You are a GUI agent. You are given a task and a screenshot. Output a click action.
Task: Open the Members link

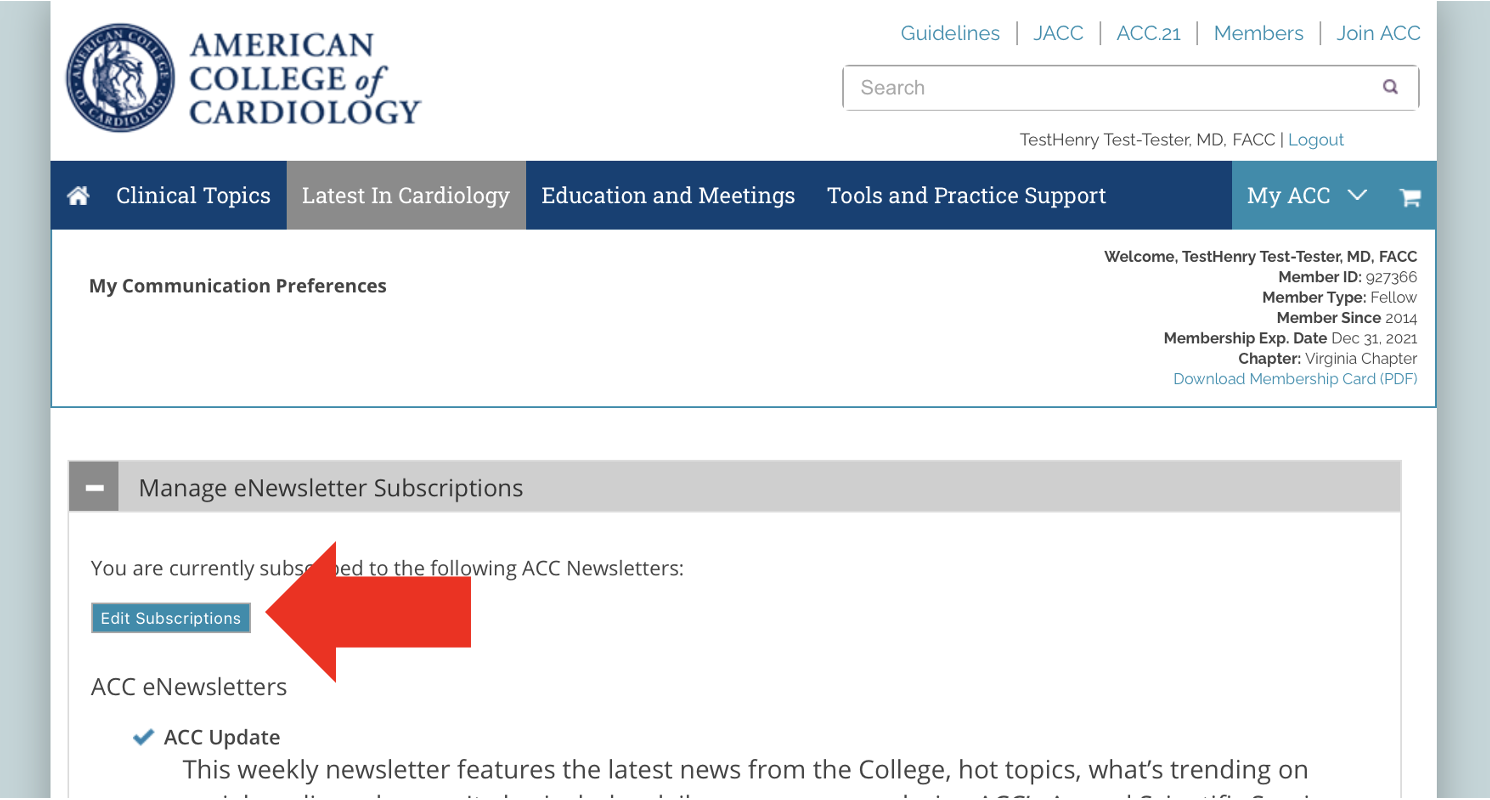(x=1258, y=33)
